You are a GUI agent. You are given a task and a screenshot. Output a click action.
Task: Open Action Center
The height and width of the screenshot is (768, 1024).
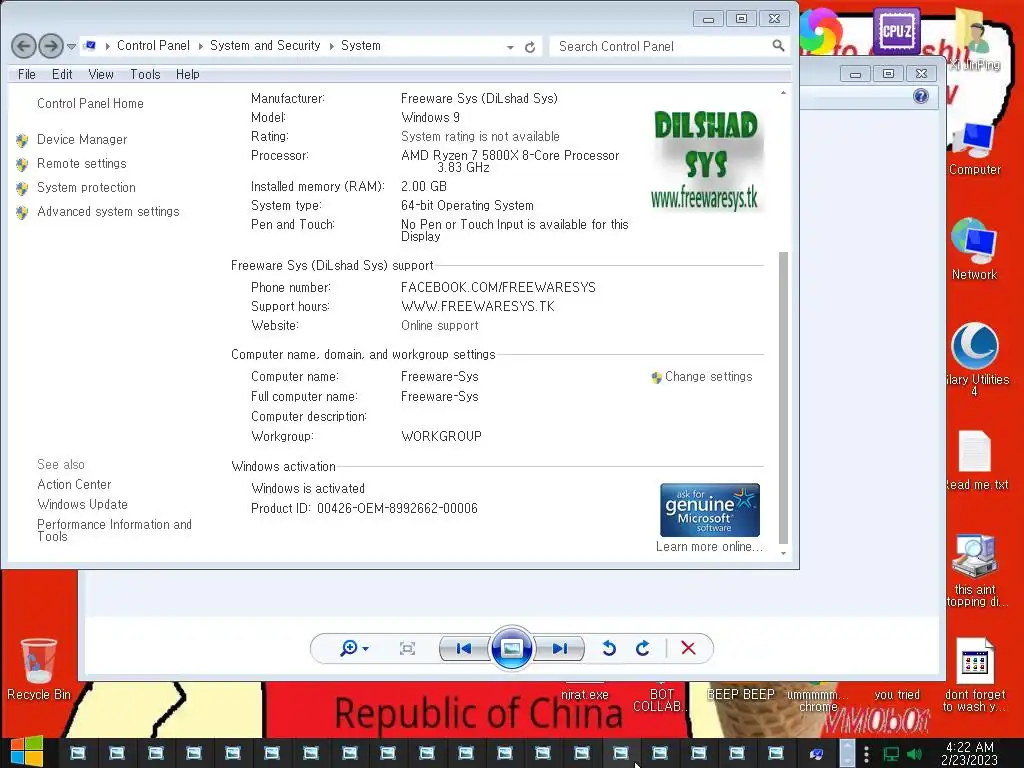[74, 485]
